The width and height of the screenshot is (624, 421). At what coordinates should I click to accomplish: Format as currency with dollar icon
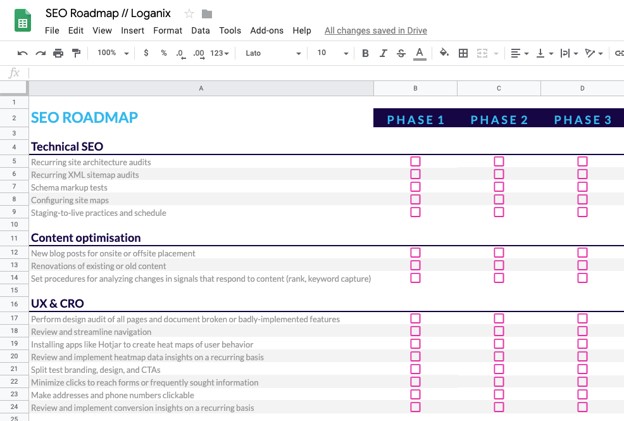click(x=146, y=53)
